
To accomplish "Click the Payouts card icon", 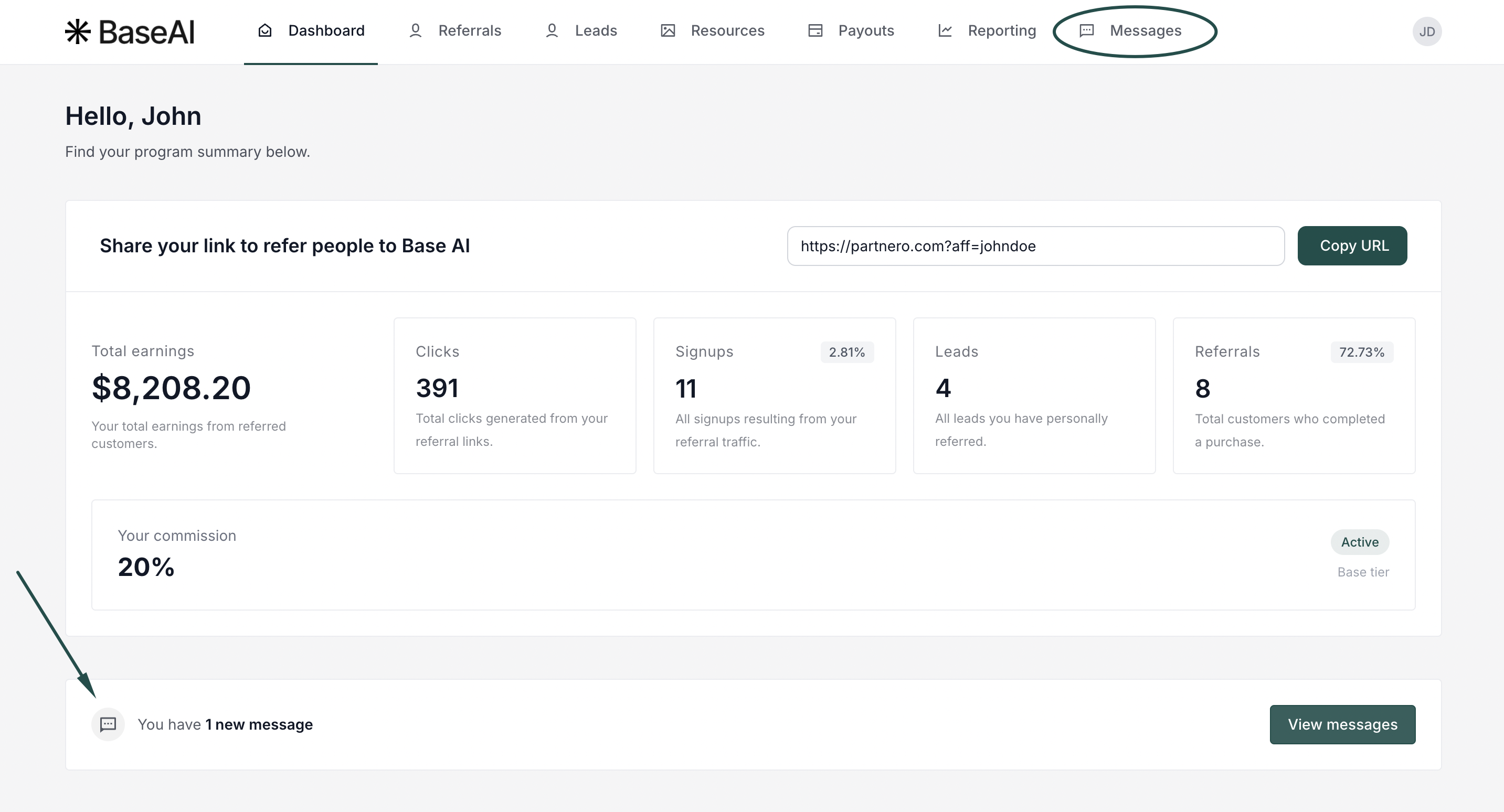I will [815, 30].
